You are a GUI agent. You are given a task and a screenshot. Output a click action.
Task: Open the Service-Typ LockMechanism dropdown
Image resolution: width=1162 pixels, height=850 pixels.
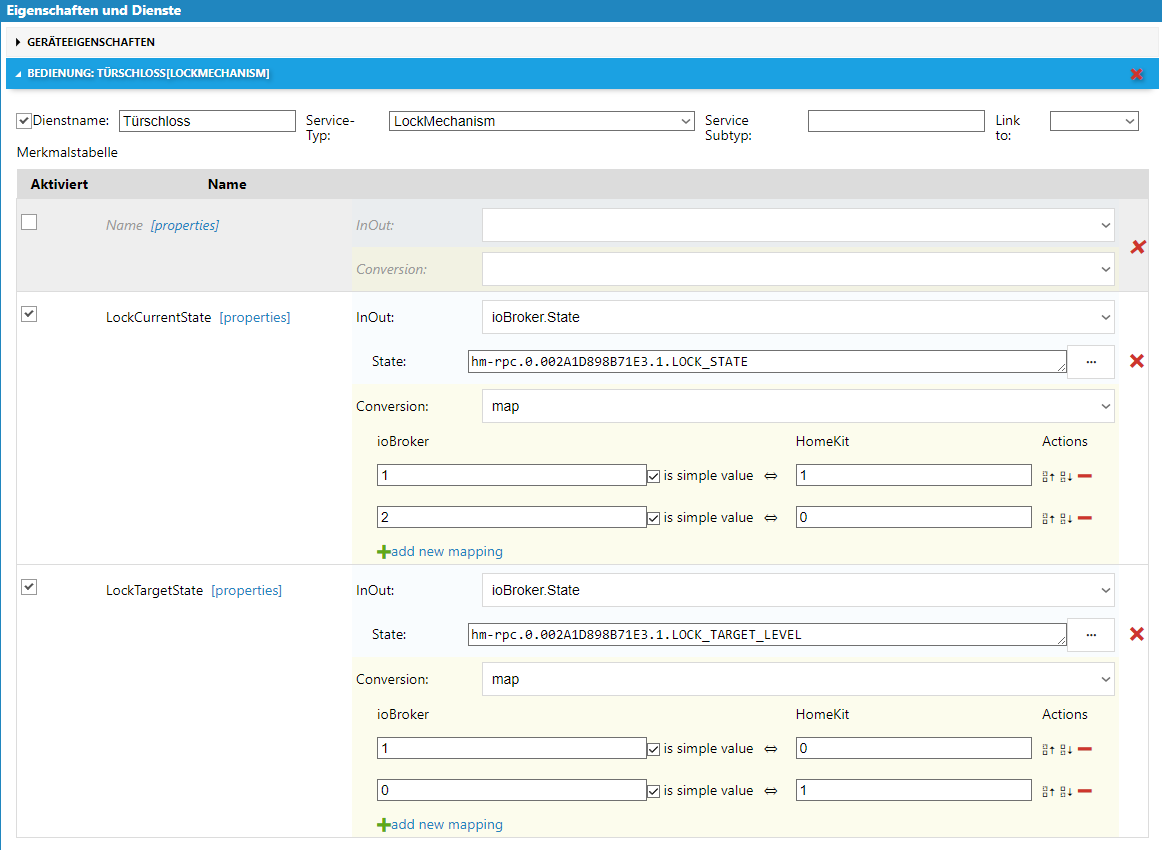[x=541, y=121]
